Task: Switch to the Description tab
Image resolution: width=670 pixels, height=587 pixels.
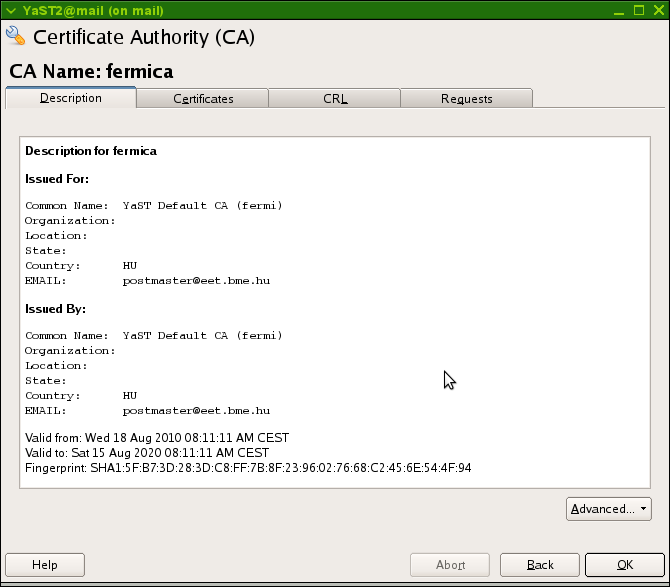Action: (71, 98)
